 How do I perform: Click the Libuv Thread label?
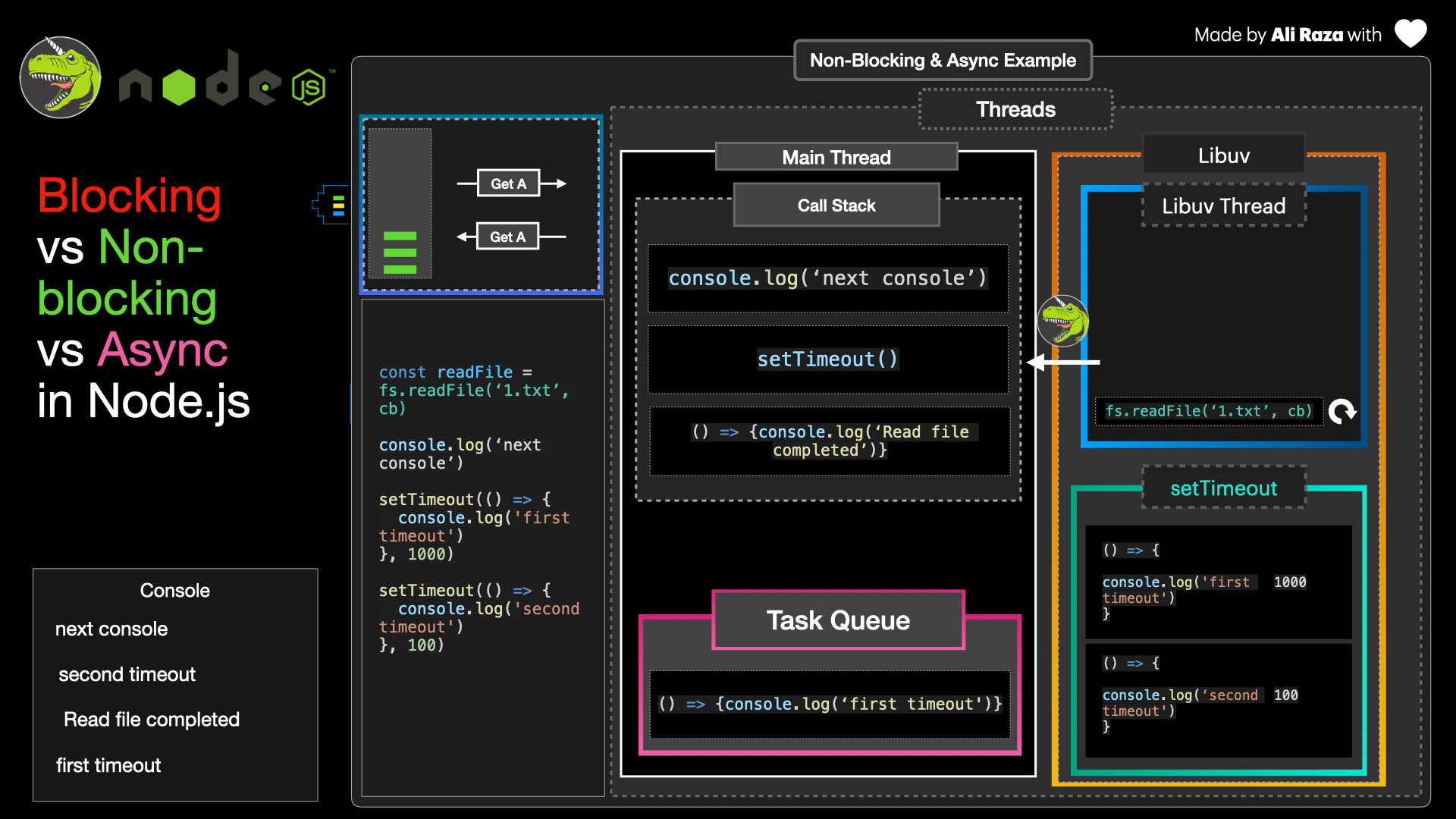[x=1223, y=206]
